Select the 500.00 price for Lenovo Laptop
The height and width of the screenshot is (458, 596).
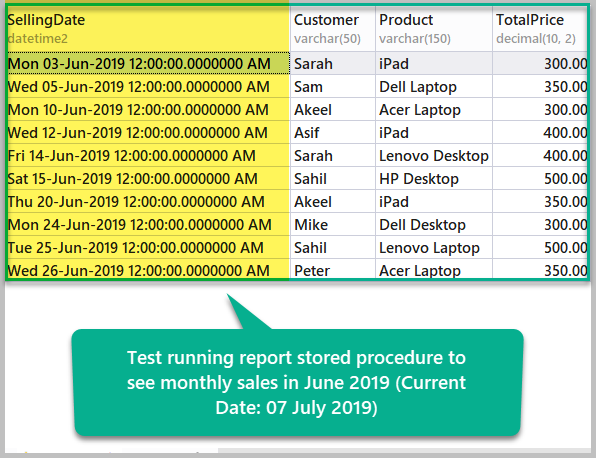(x=540, y=247)
